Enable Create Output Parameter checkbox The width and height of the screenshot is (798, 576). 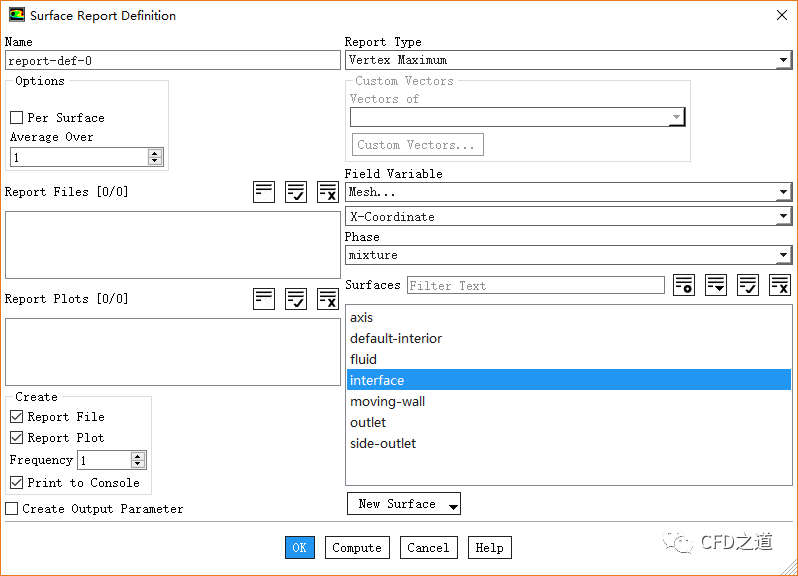click(x=12, y=509)
